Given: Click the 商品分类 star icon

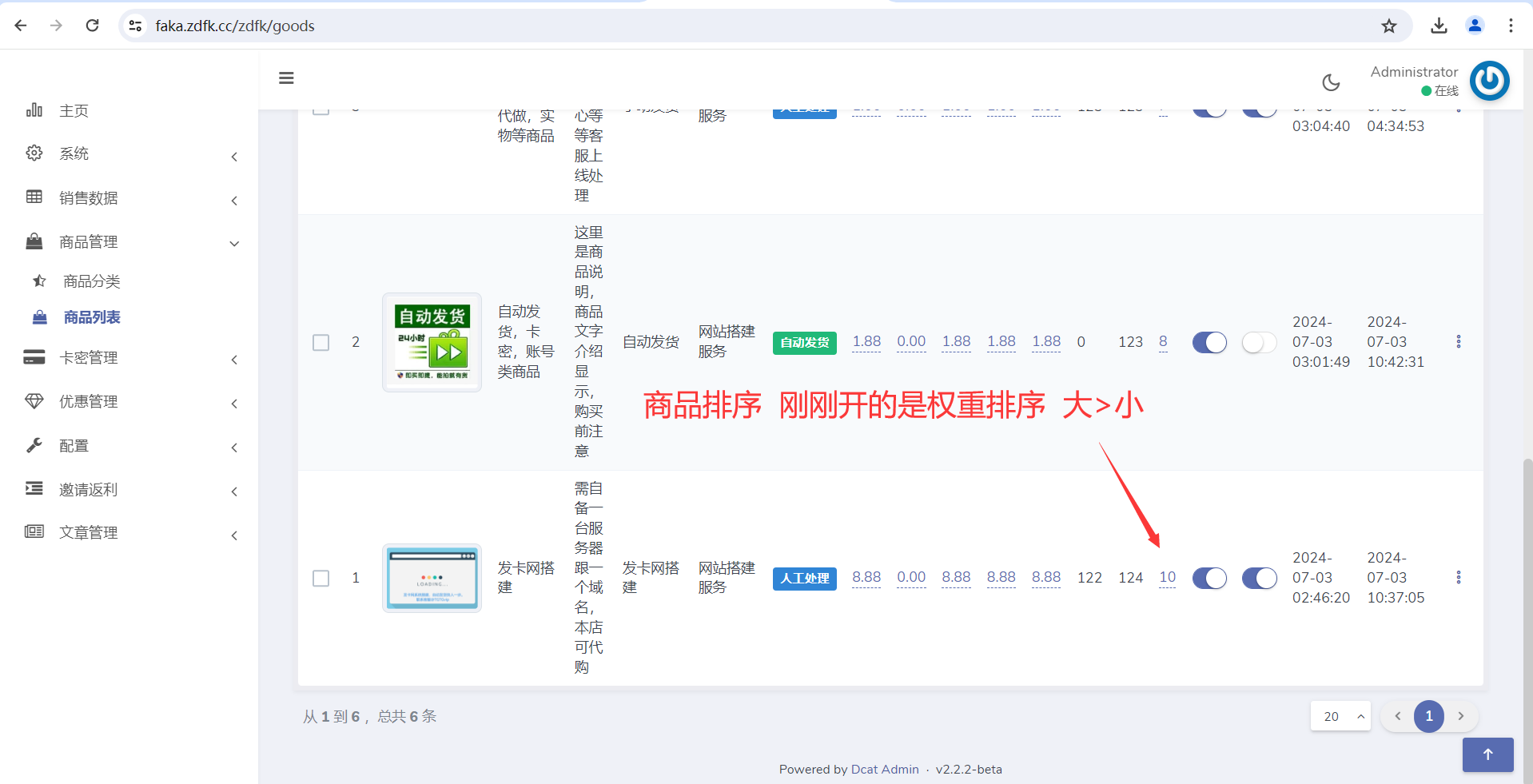Looking at the screenshot, I should pyautogui.click(x=39, y=281).
